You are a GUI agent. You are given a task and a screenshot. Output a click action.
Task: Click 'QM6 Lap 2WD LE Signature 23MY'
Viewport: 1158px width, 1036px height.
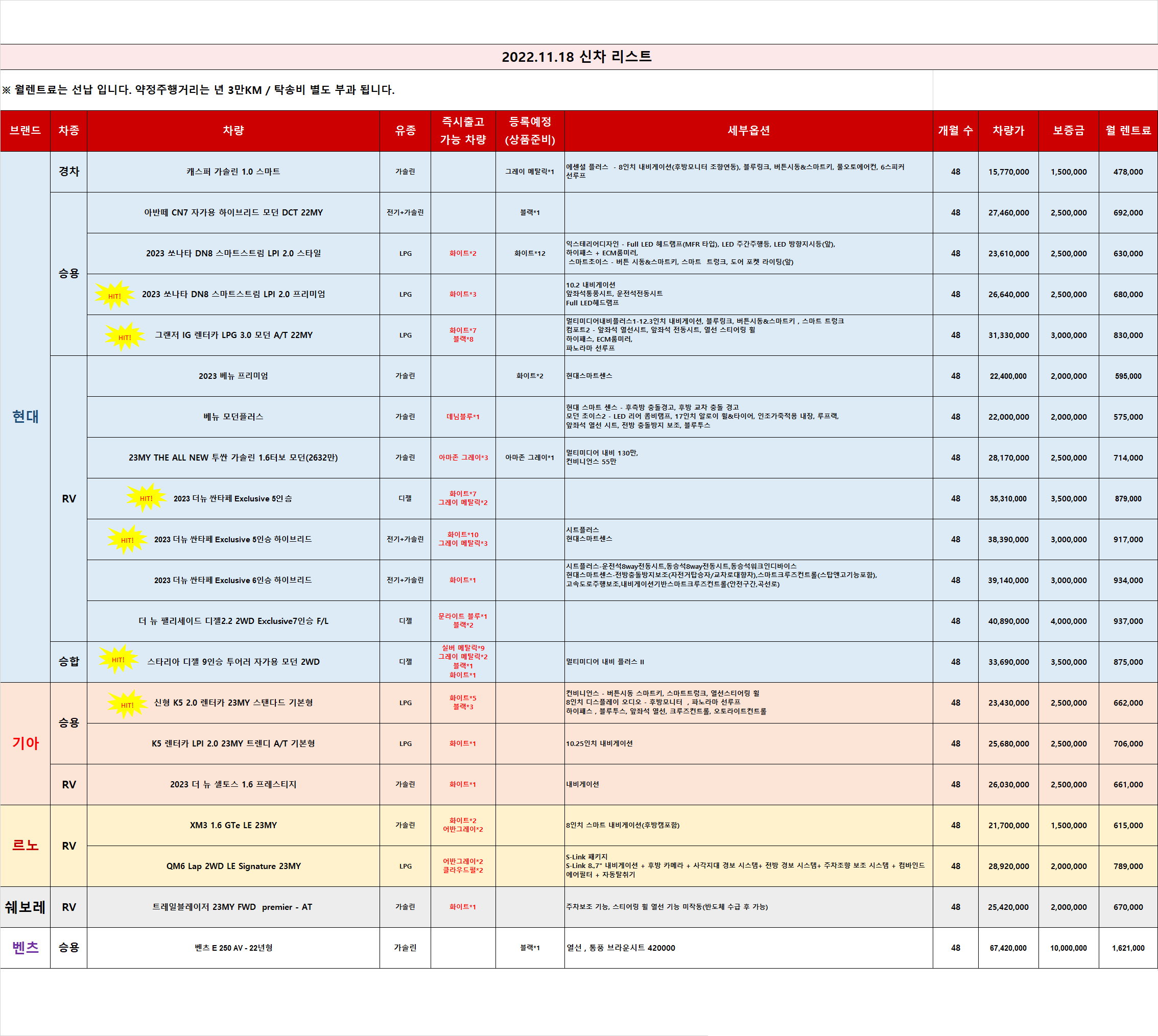pyautogui.click(x=233, y=866)
